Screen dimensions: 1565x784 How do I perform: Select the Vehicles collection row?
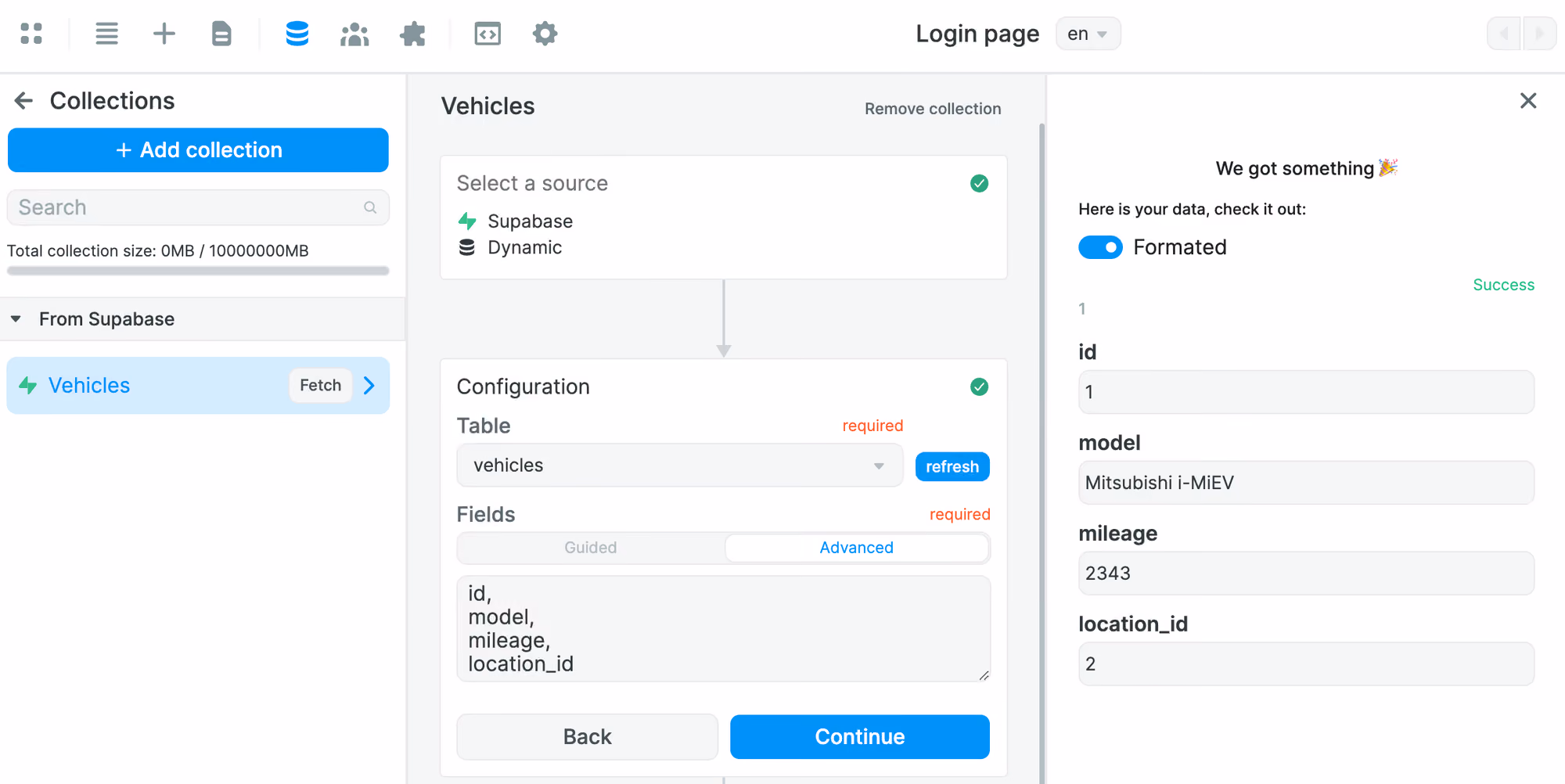198,385
